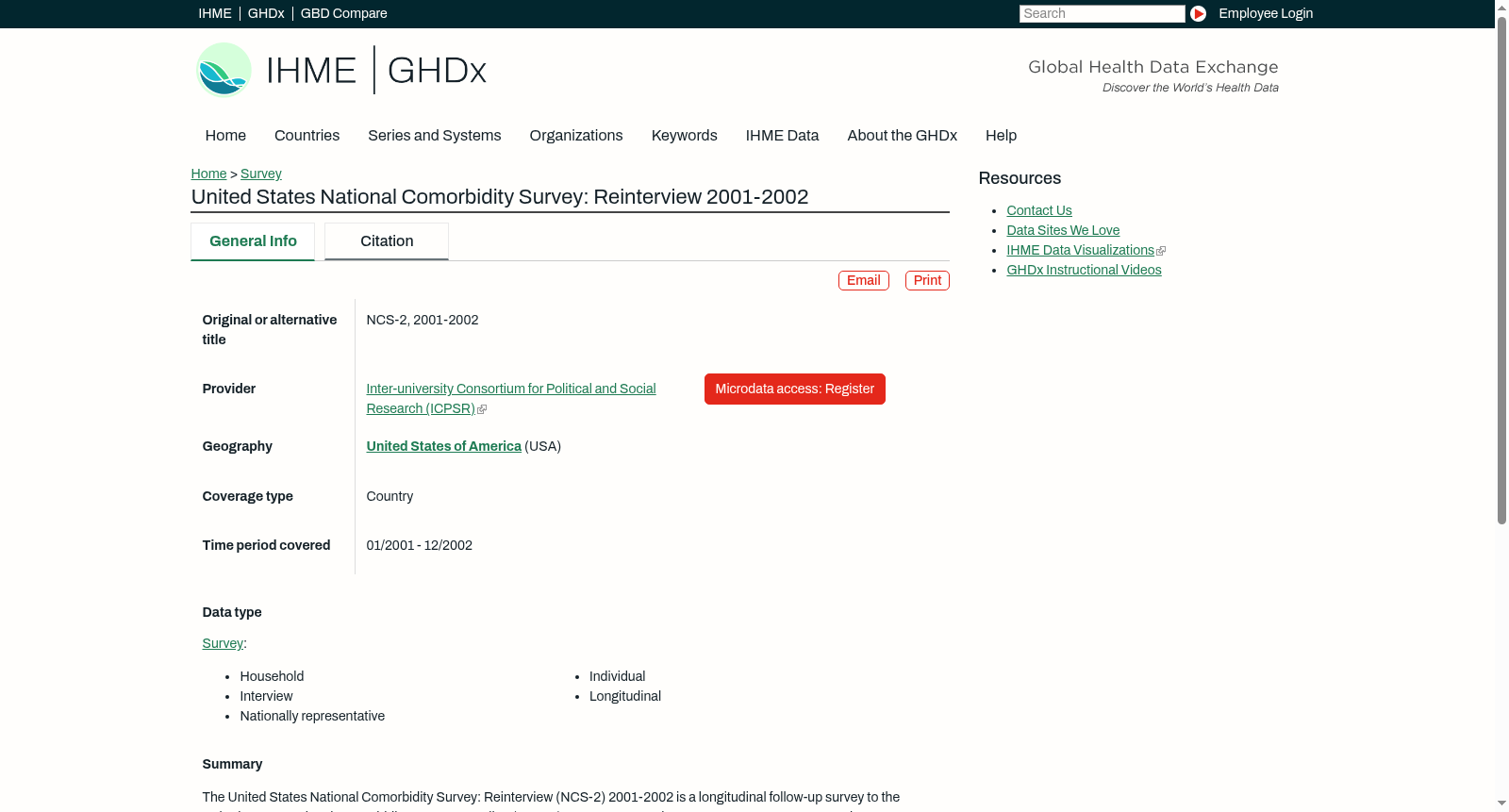Open the ICPSR provider link
The image size is (1509, 812).
(x=511, y=399)
